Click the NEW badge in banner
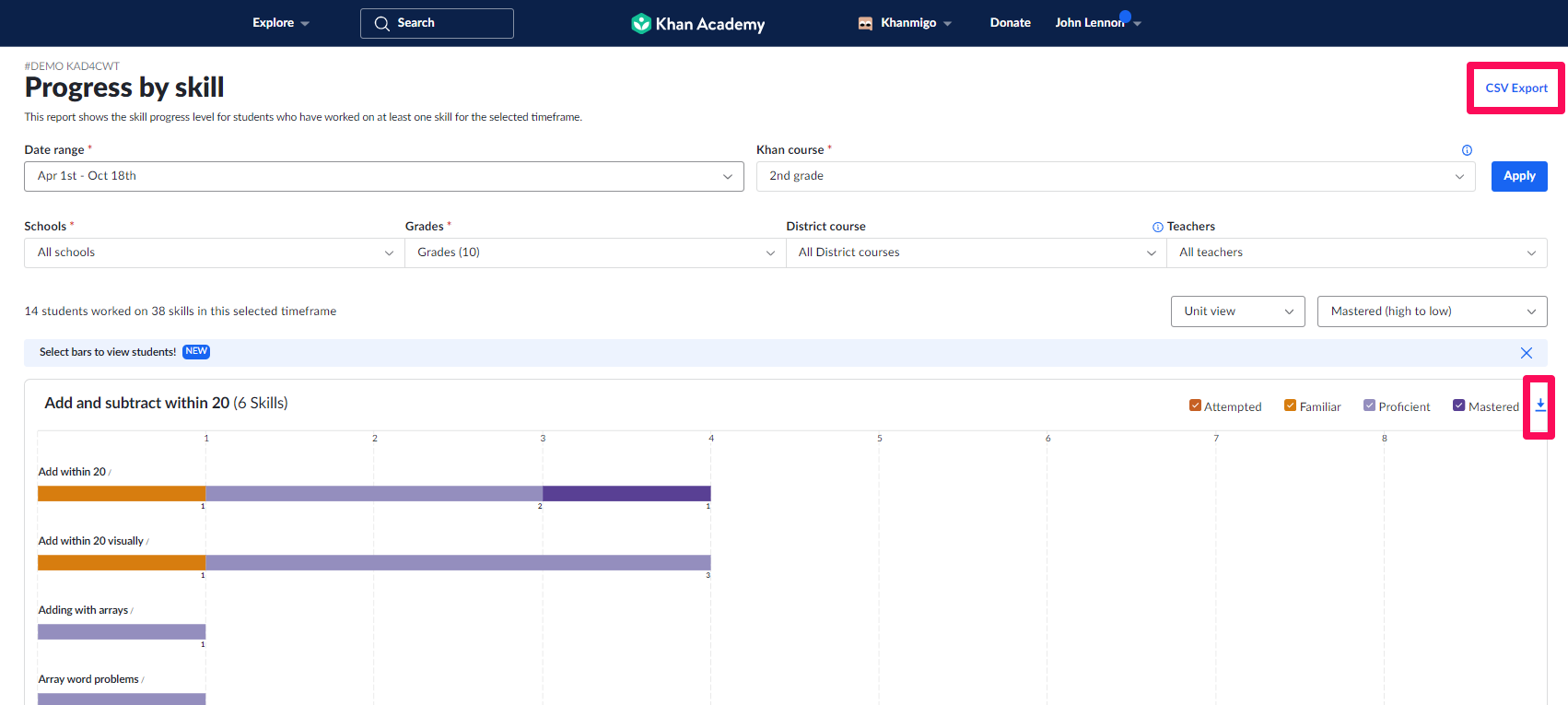 pyautogui.click(x=196, y=351)
